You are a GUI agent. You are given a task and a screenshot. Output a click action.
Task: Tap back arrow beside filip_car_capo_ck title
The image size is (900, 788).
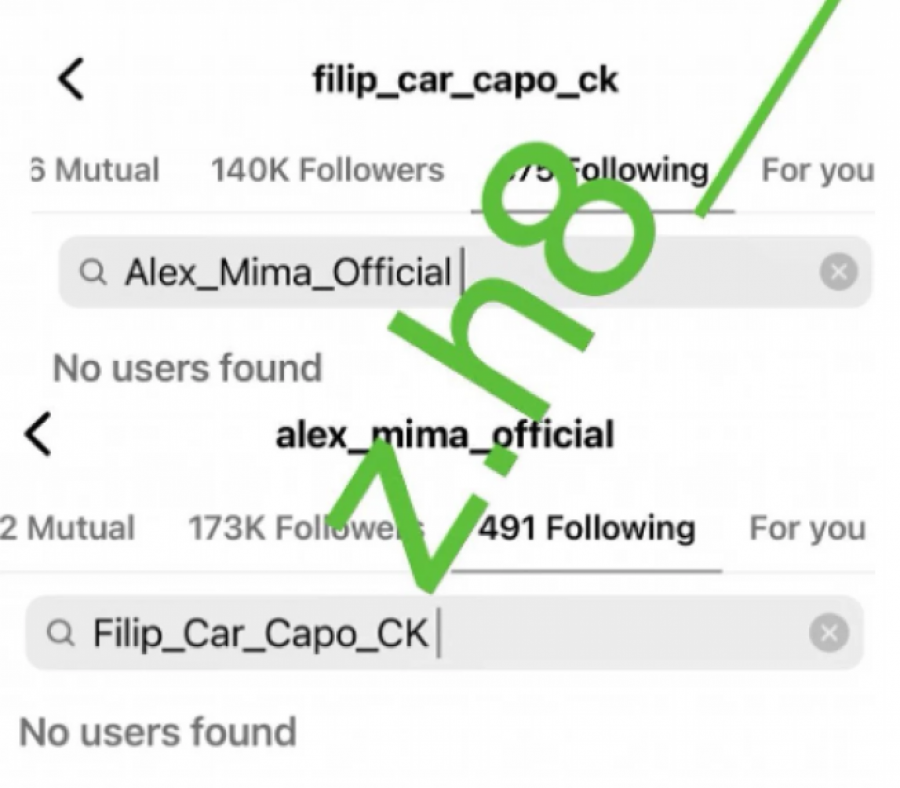pos(71,79)
